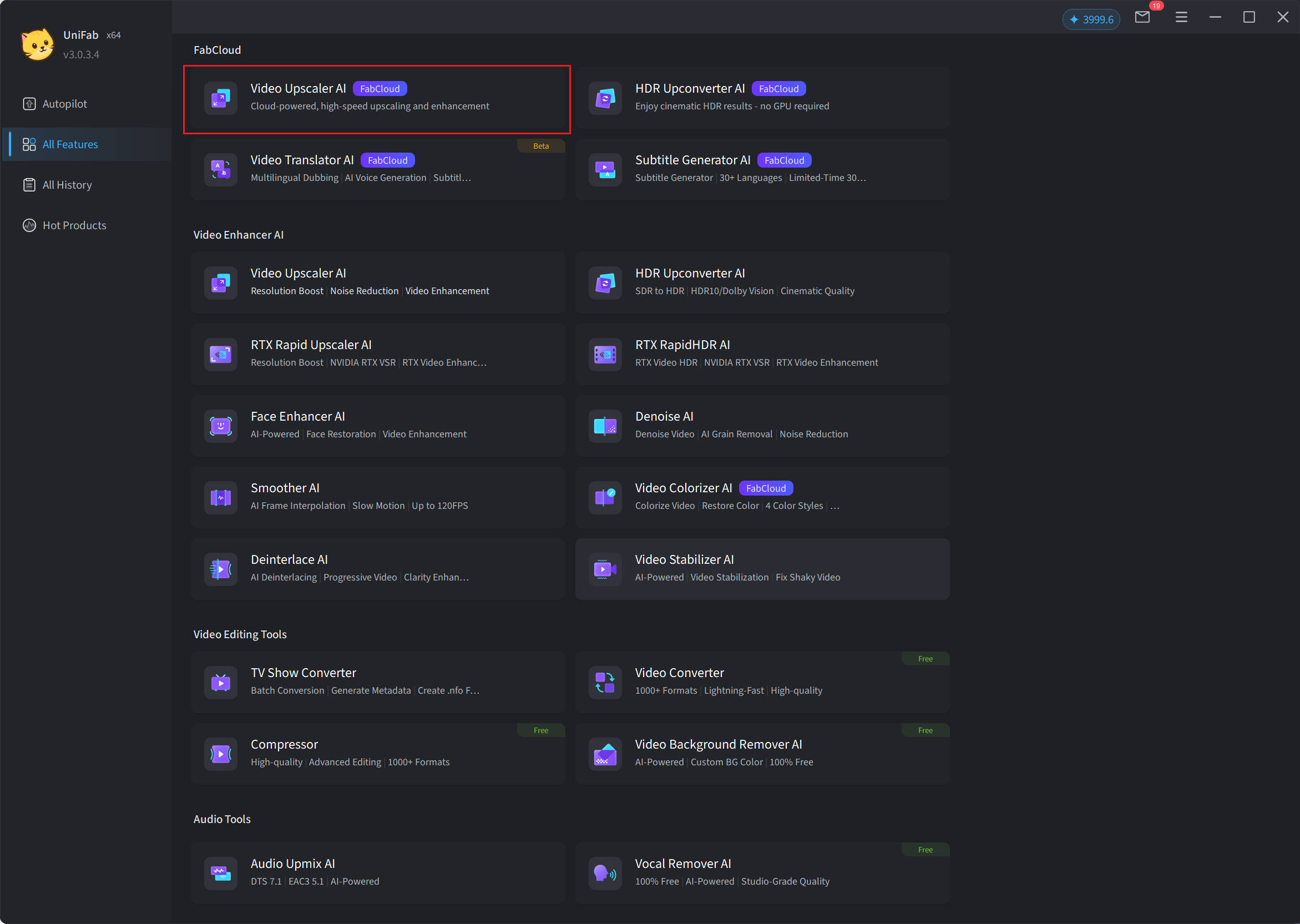Open Hot Products in sidebar
Screen dimensions: 1300x924
(74, 225)
